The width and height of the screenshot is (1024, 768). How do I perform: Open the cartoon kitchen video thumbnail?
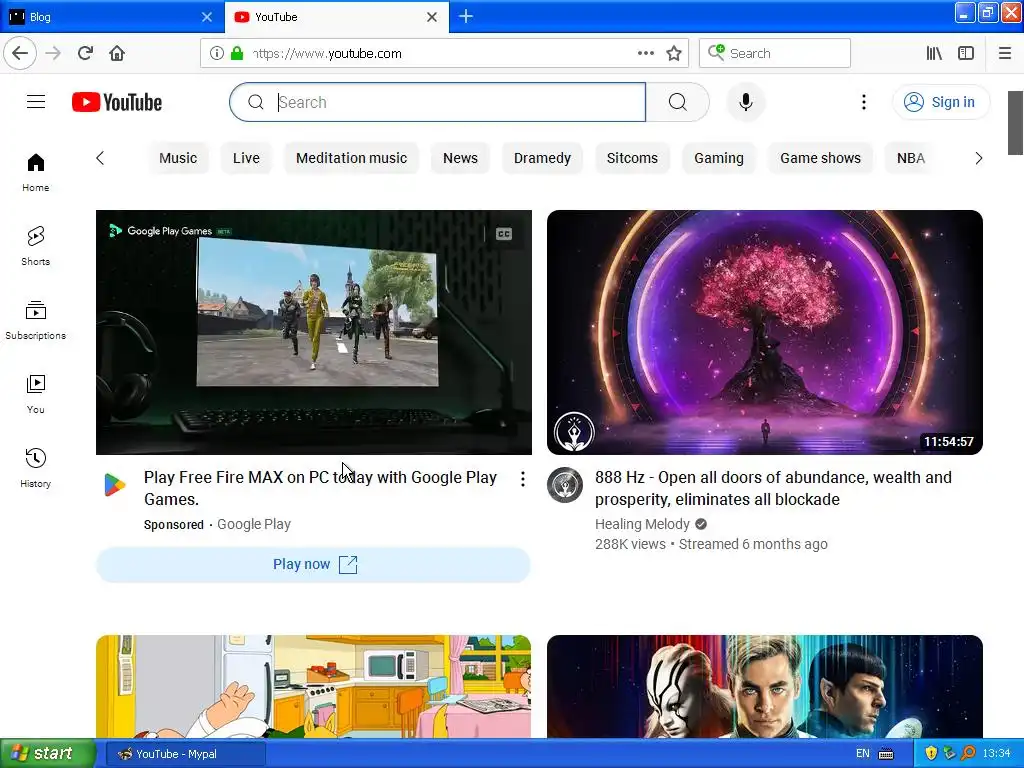[x=313, y=686]
